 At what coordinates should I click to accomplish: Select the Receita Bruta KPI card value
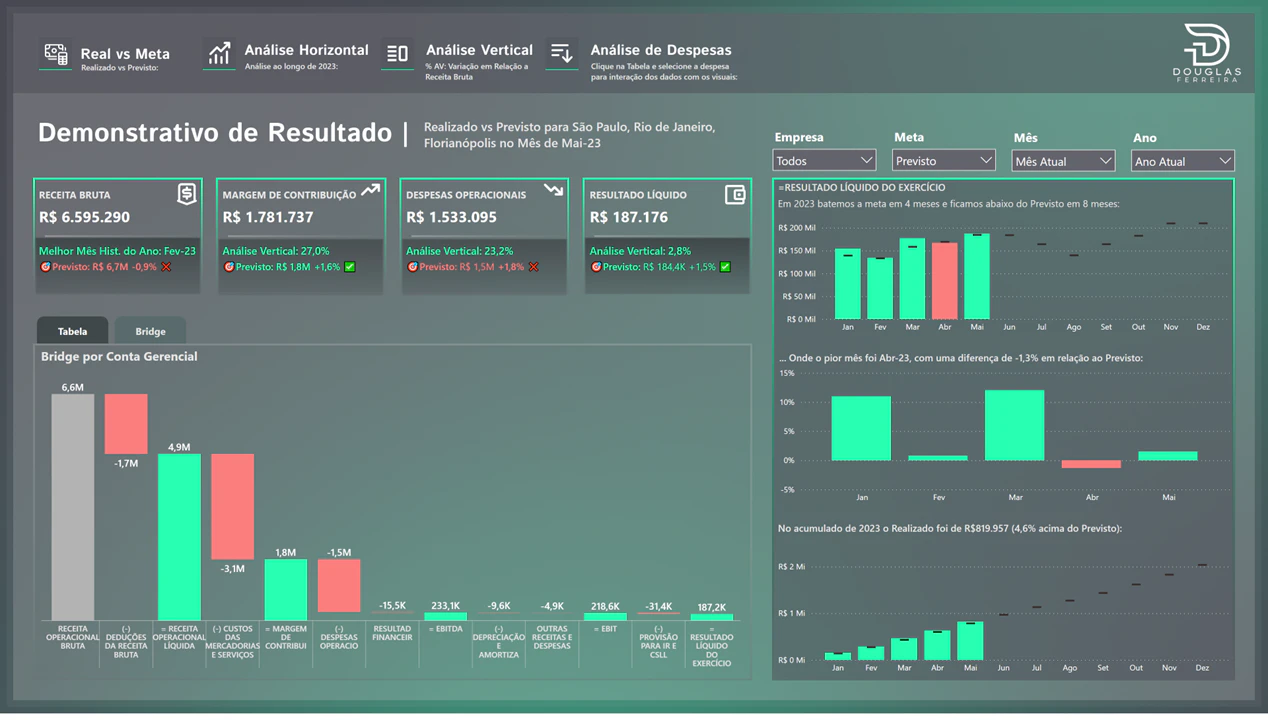[84, 217]
